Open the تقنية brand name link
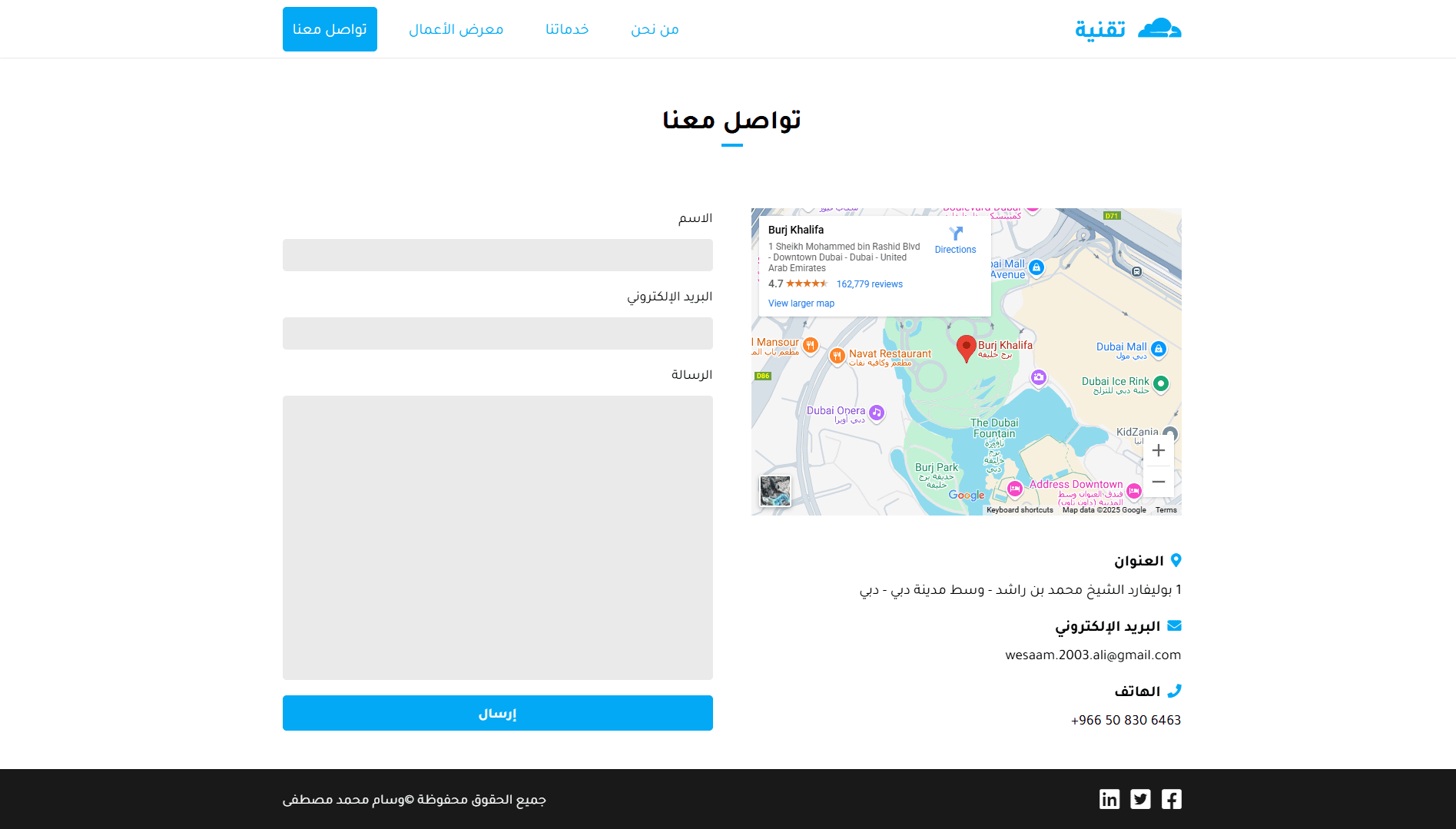 1100,29
